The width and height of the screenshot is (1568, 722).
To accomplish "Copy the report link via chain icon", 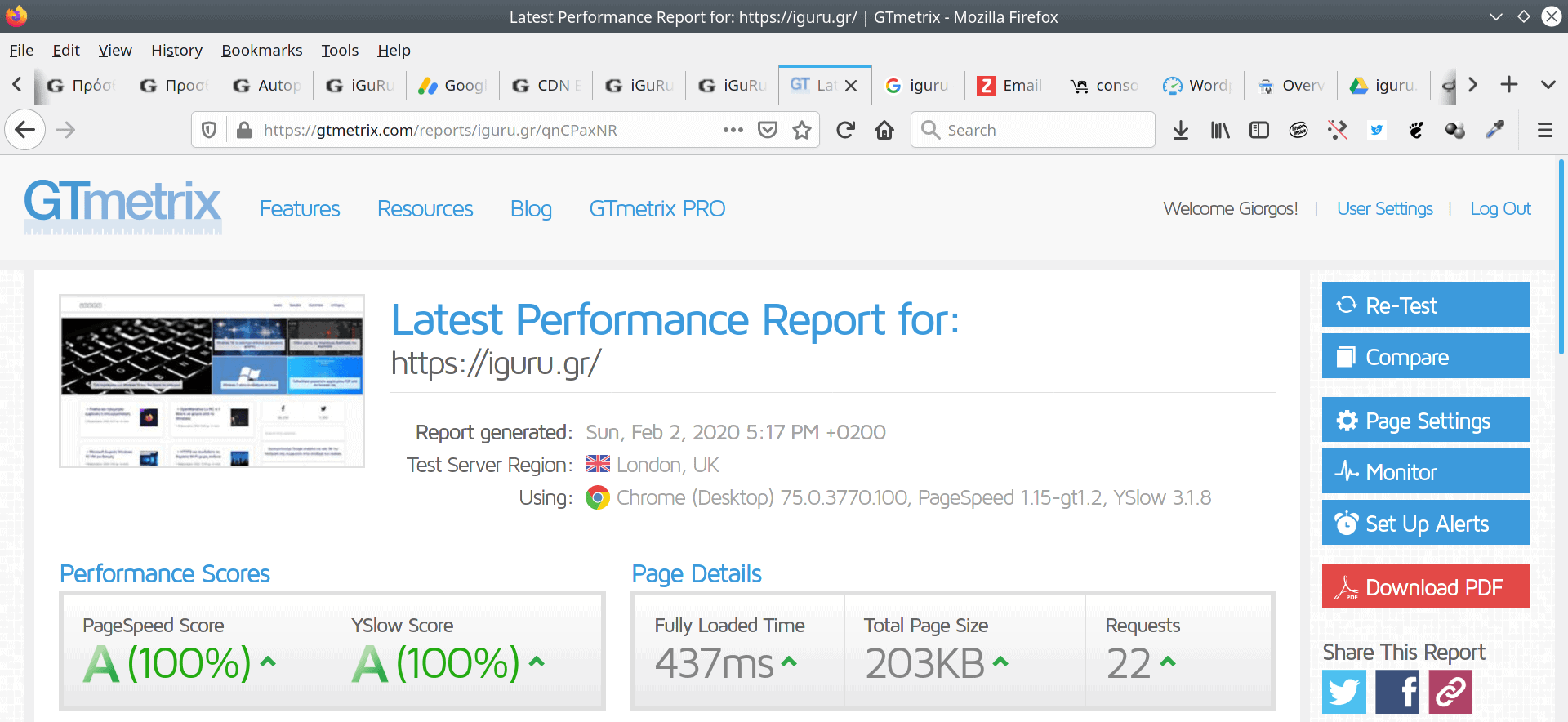I will [x=1450, y=692].
